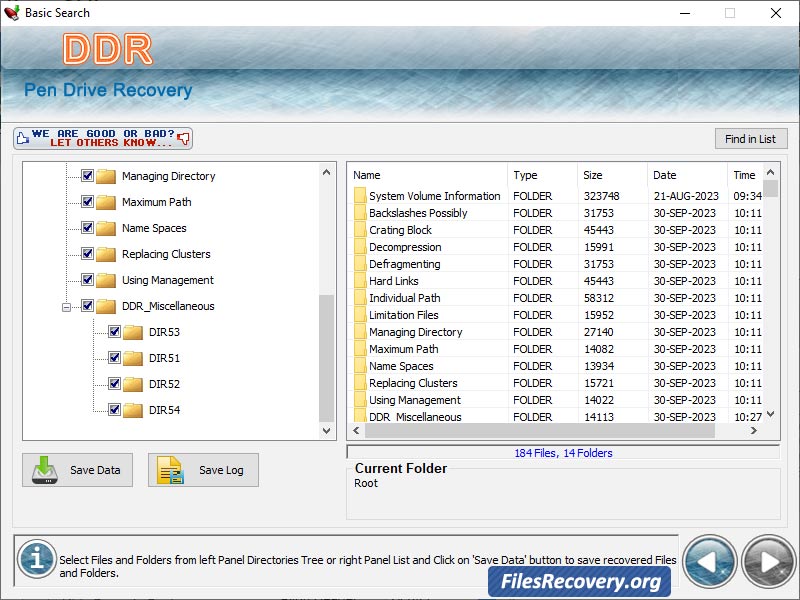
Task: Untick the DDR_Miscellaneous checkbox
Action: [86, 306]
